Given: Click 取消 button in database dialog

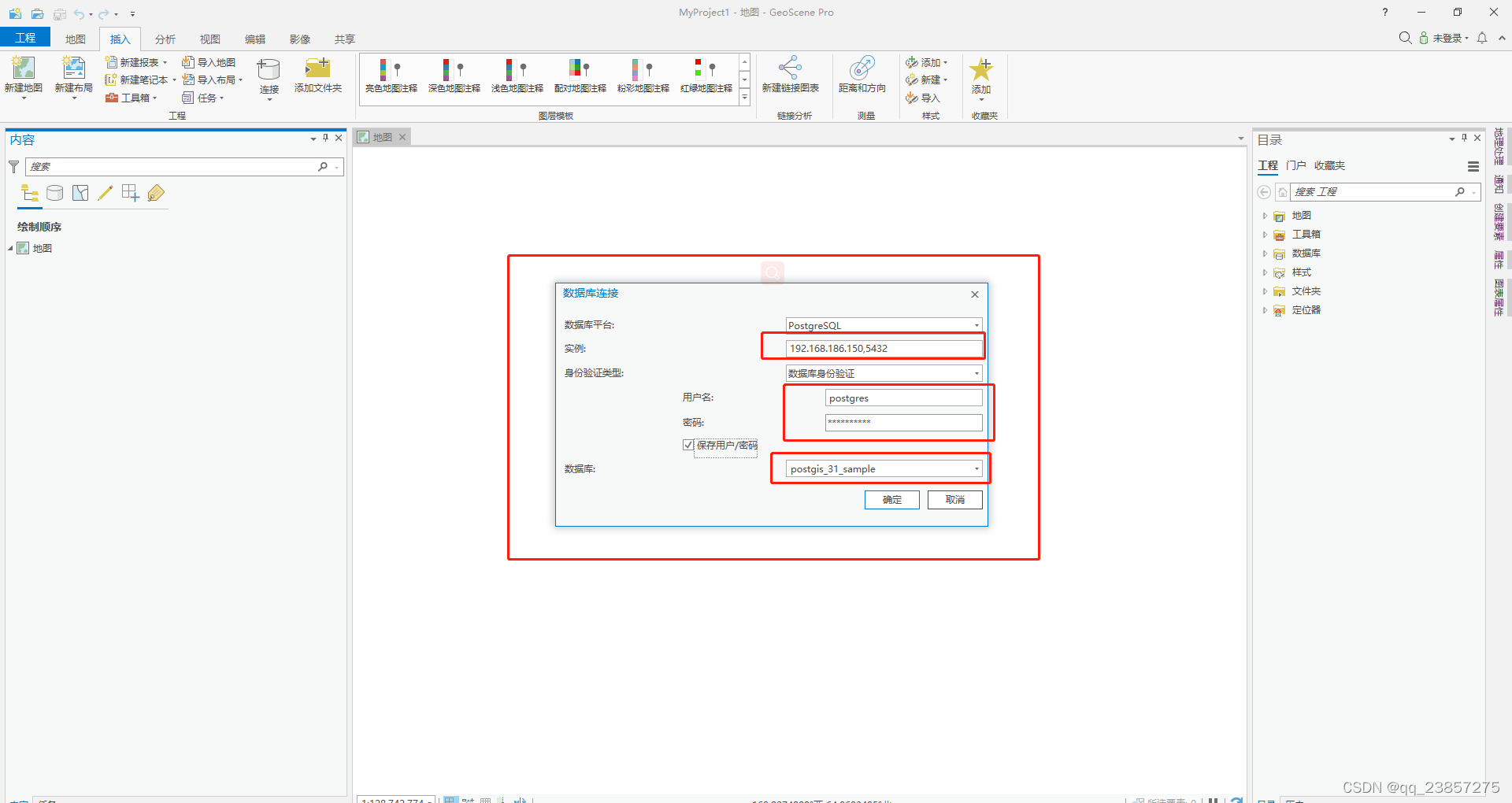Looking at the screenshot, I should coord(955,500).
